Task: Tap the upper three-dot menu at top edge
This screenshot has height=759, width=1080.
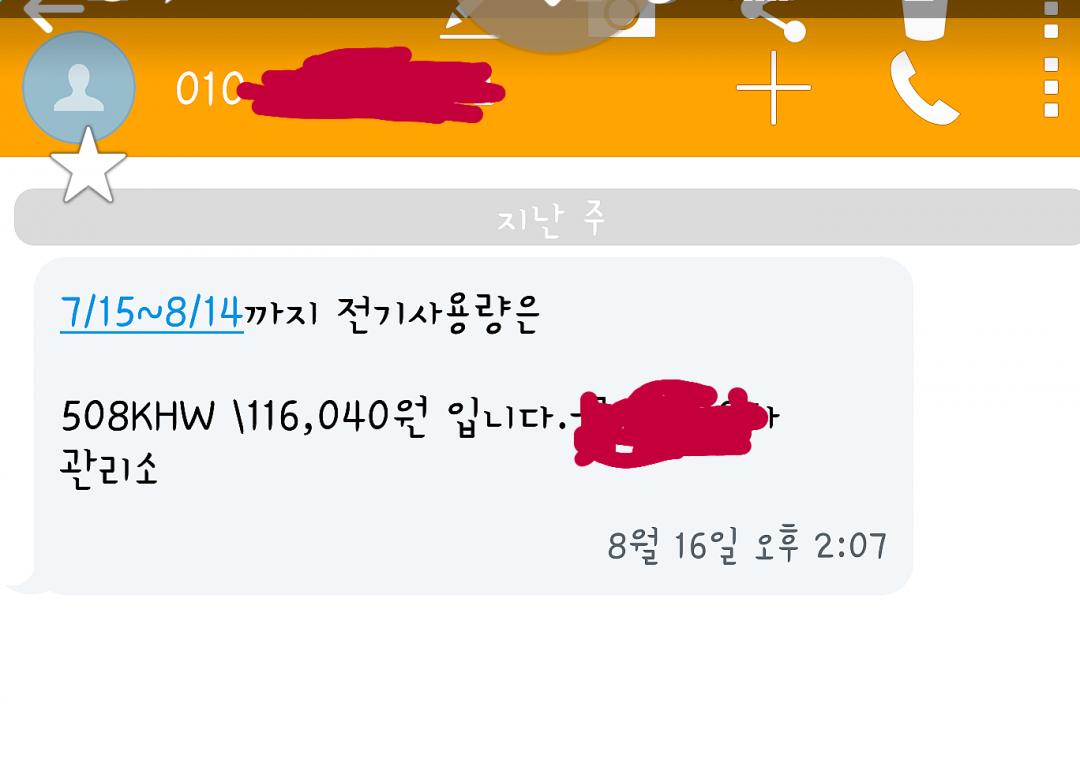Action: (x=1051, y=19)
